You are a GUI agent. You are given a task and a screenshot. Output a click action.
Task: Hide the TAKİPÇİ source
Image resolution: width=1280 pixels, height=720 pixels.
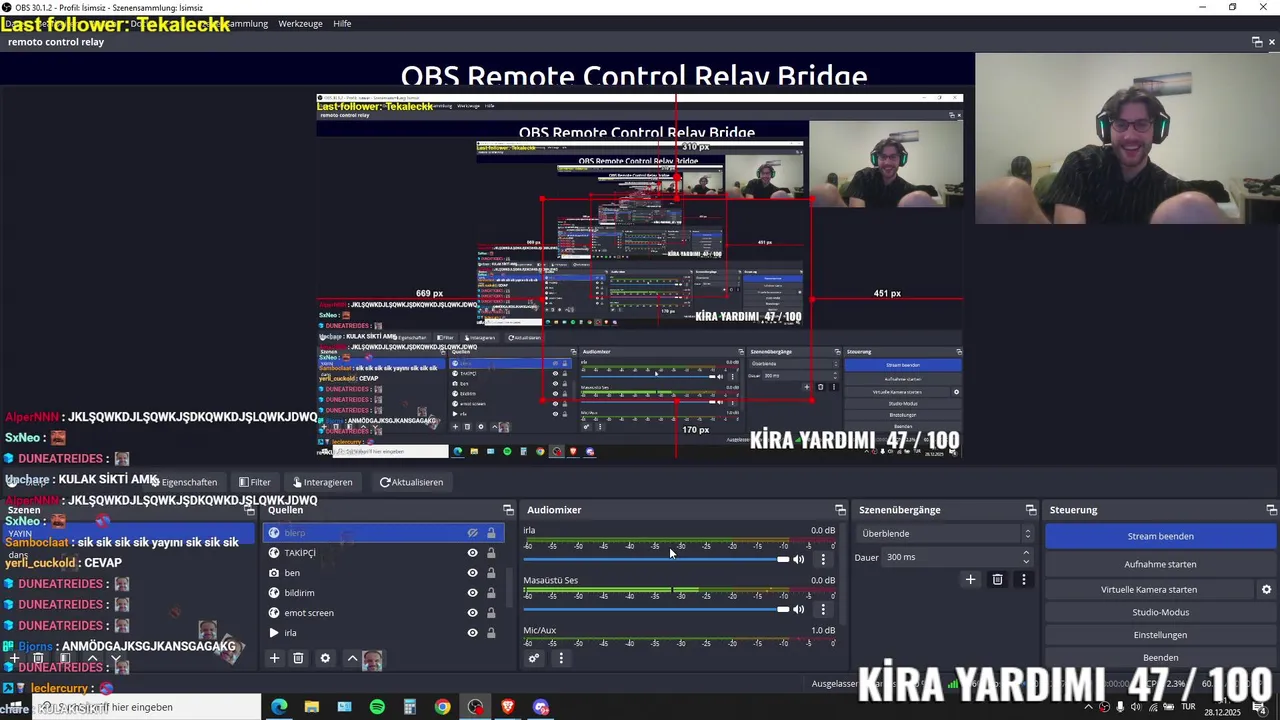472,553
